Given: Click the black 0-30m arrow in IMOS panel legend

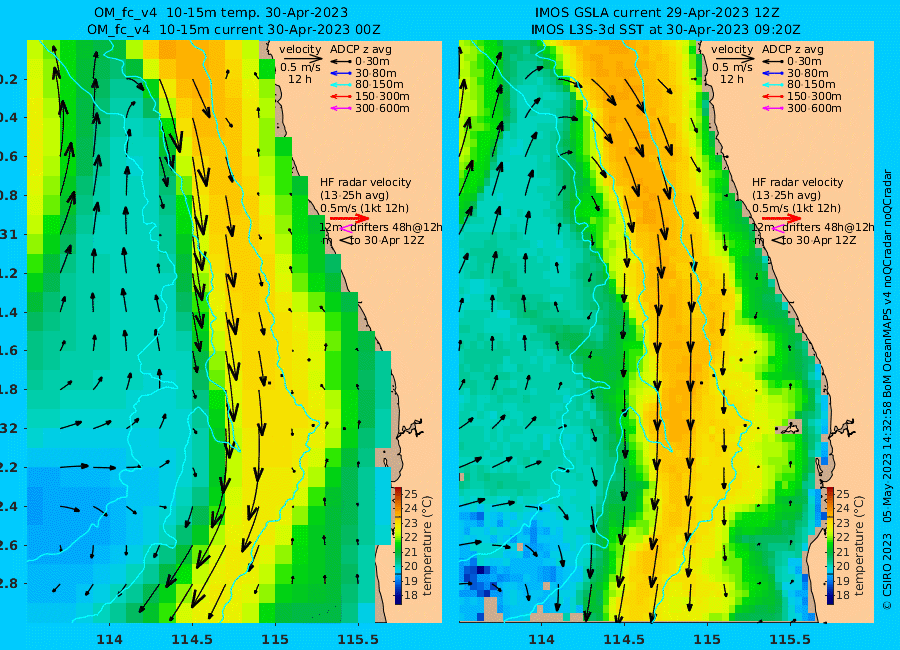Looking at the screenshot, I should click(773, 61).
